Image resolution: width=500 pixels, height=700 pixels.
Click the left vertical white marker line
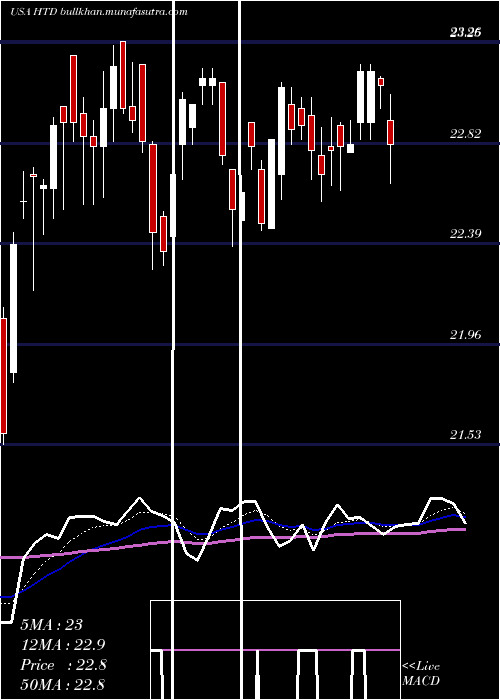click(173, 350)
